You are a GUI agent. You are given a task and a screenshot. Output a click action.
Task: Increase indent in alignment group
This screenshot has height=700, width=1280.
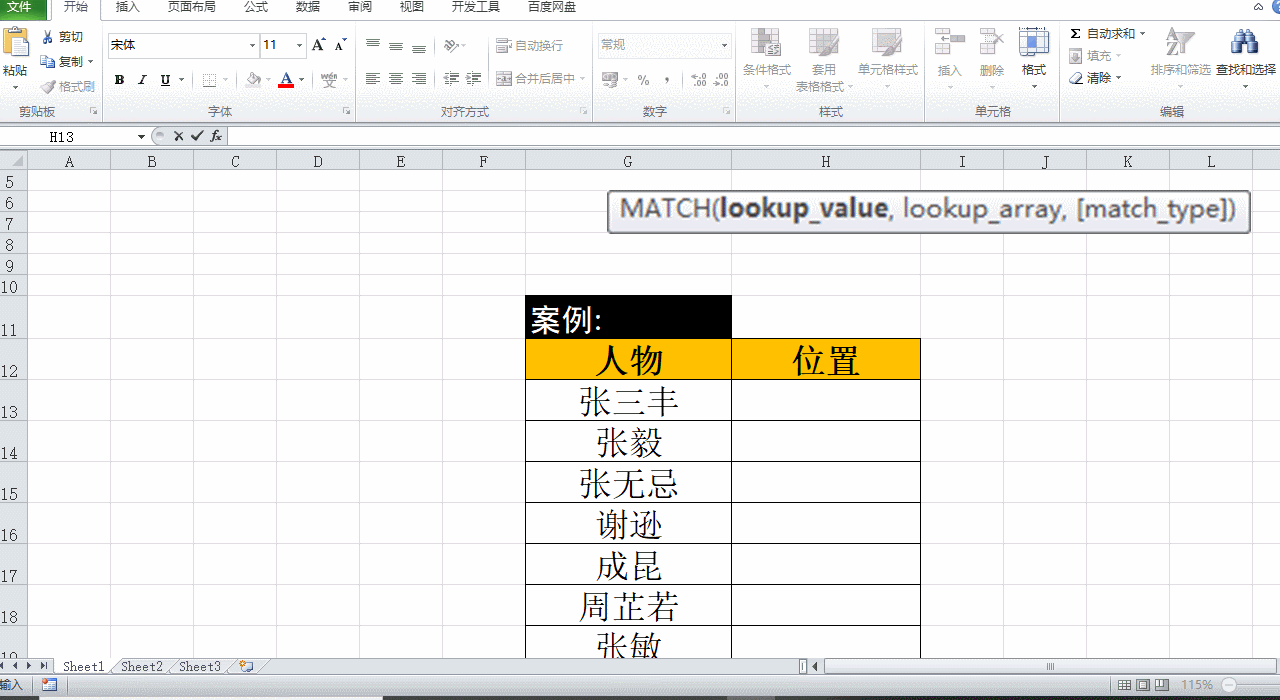pos(474,78)
